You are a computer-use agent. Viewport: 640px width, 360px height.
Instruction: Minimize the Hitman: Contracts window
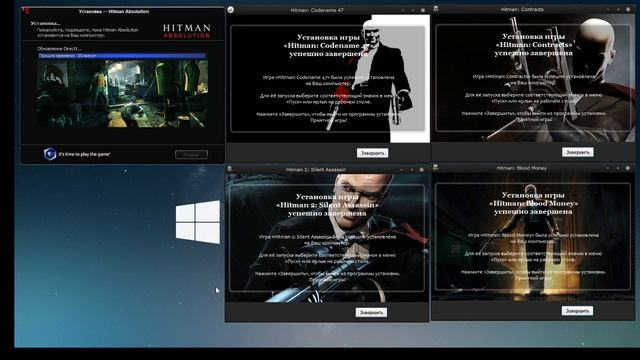[x=609, y=9]
